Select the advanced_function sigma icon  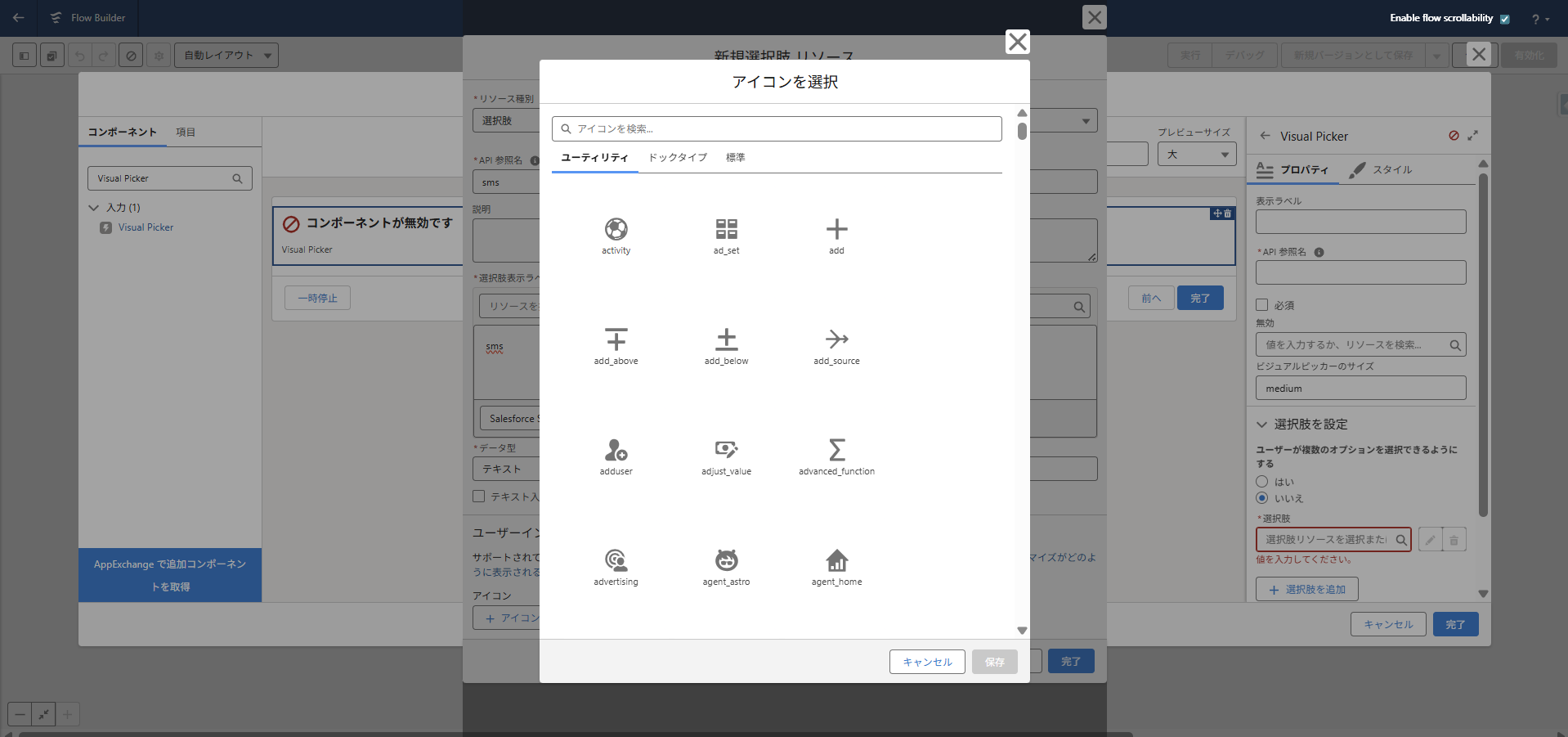[836, 451]
